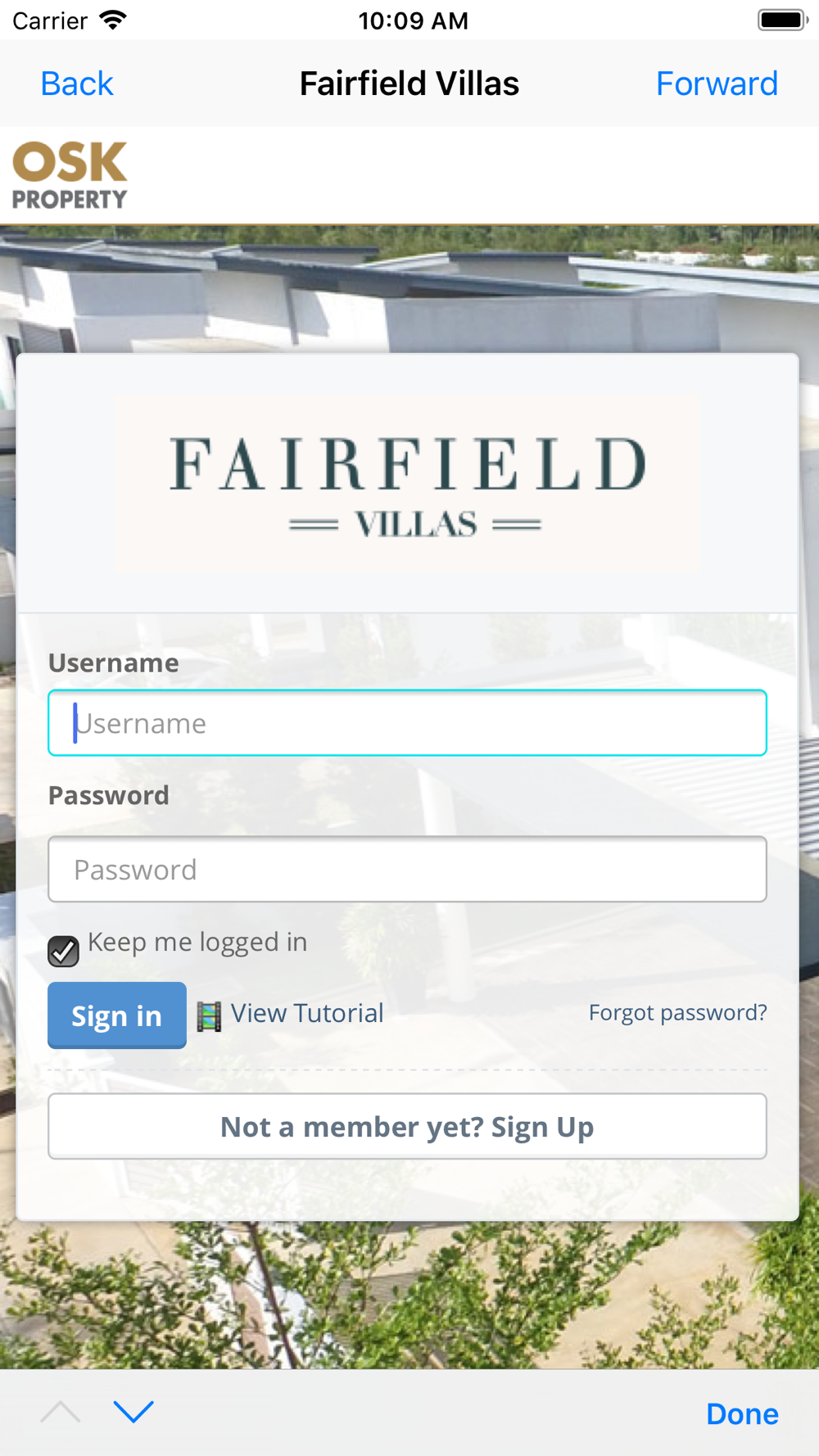
Task: Focus the Password input field
Action: point(407,869)
